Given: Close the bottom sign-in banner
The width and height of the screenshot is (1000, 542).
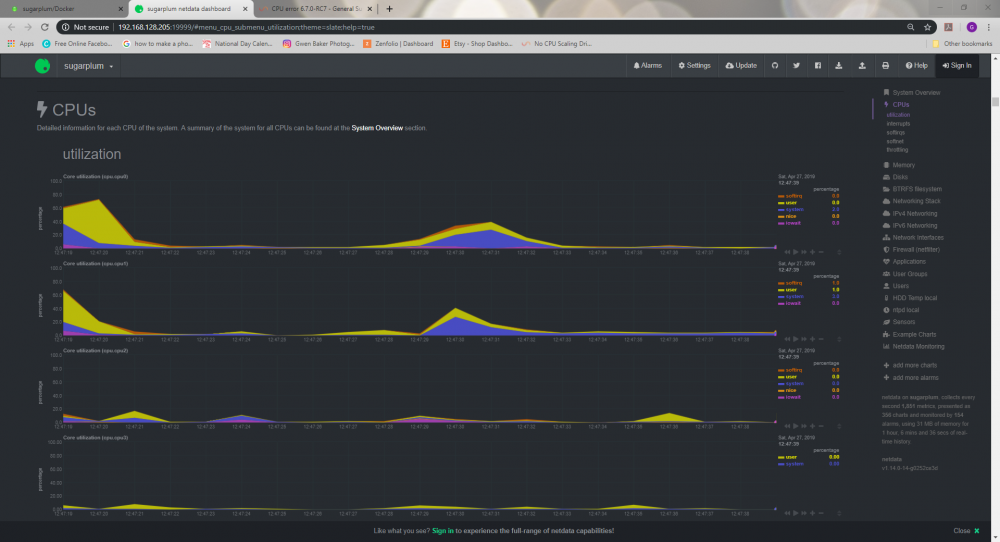Looking at the screenshot, I should (x=966, y=531).
